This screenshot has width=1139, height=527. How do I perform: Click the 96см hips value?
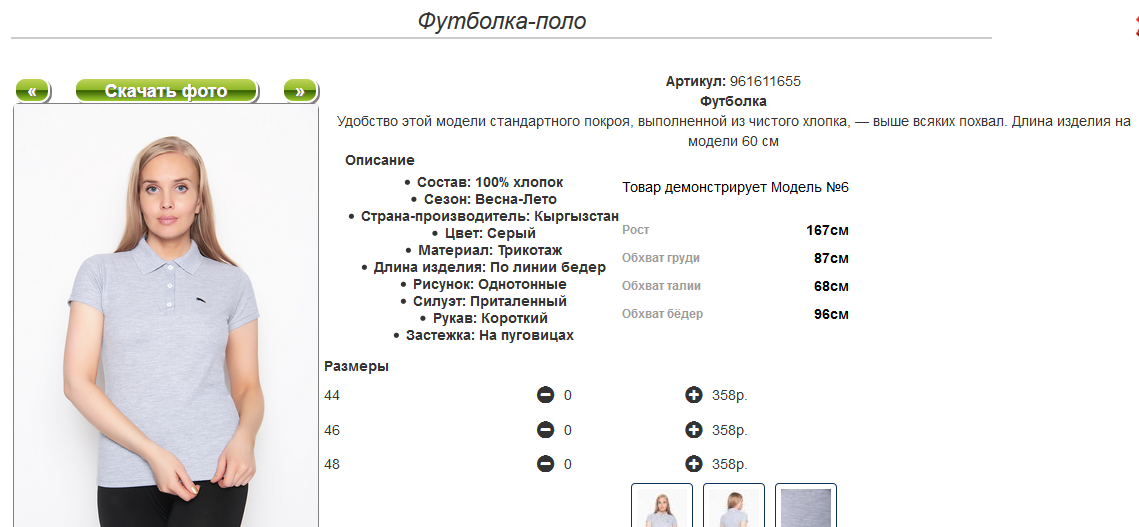(x=832, y=315)
